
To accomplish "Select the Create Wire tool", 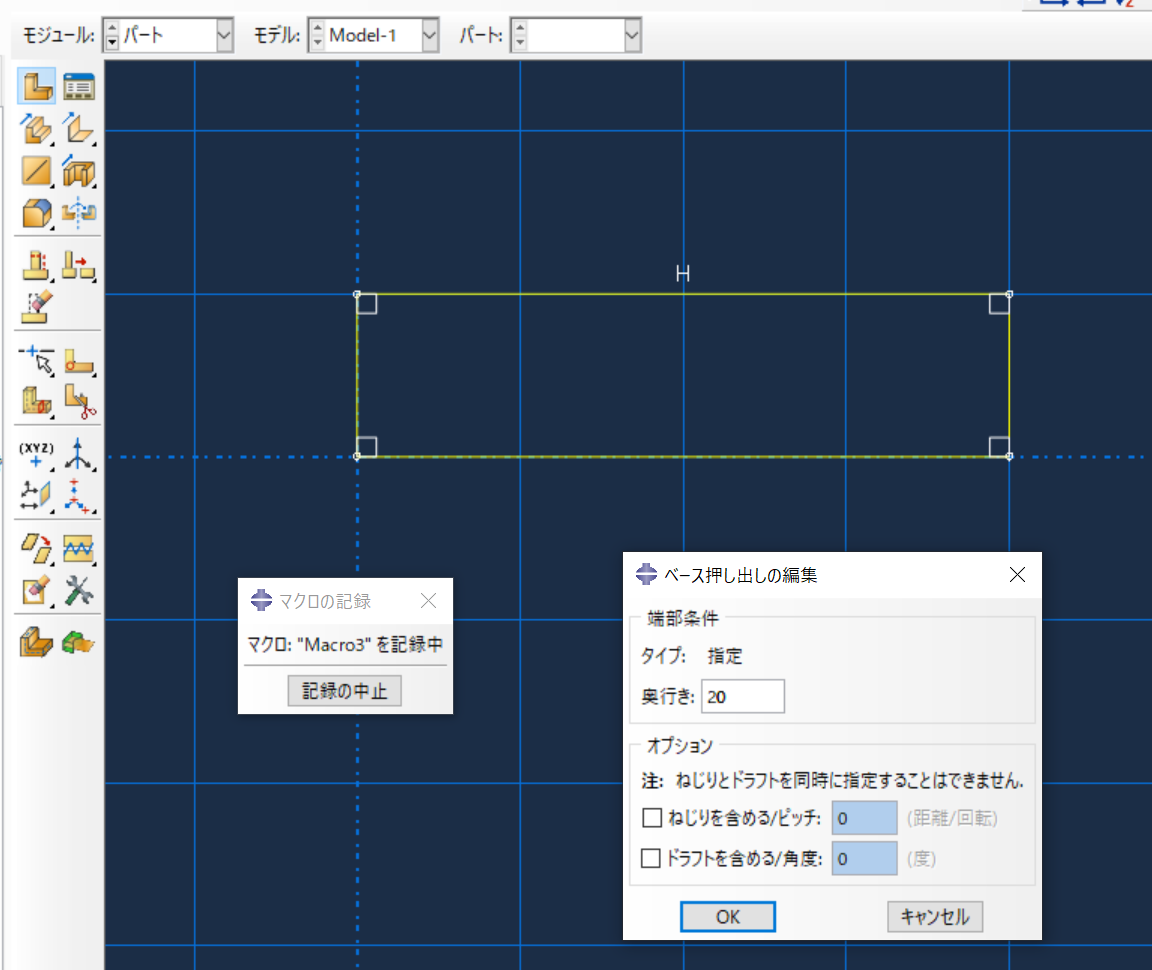I will (37, 171).
